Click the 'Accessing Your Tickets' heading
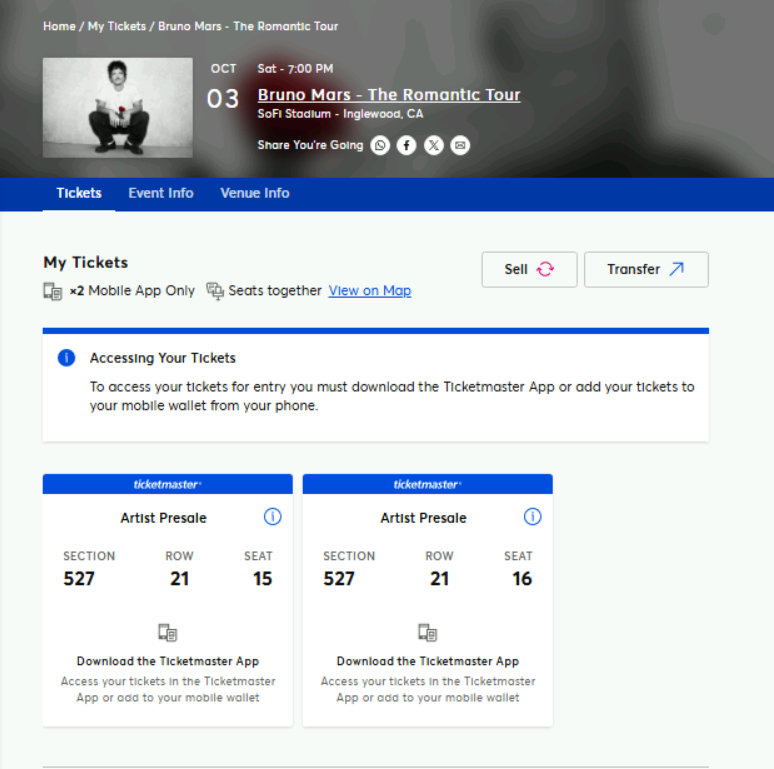The width and height of the screenshot is (774, 769). tap(163, 358)
